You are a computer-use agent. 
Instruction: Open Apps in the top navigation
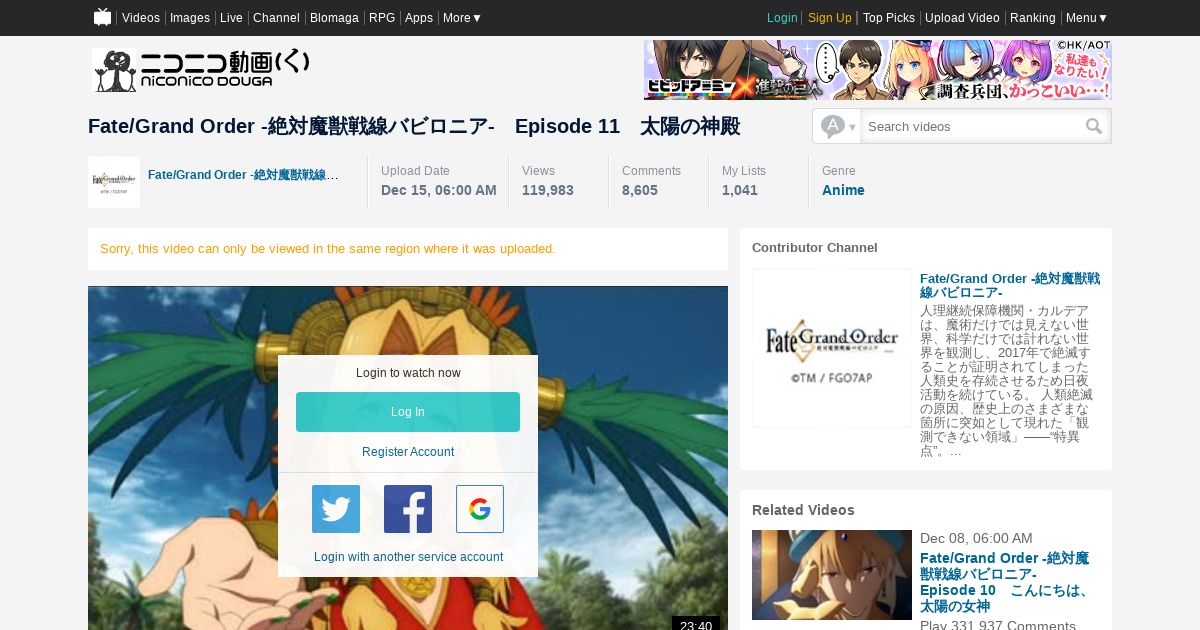click(x=419, y=18)
